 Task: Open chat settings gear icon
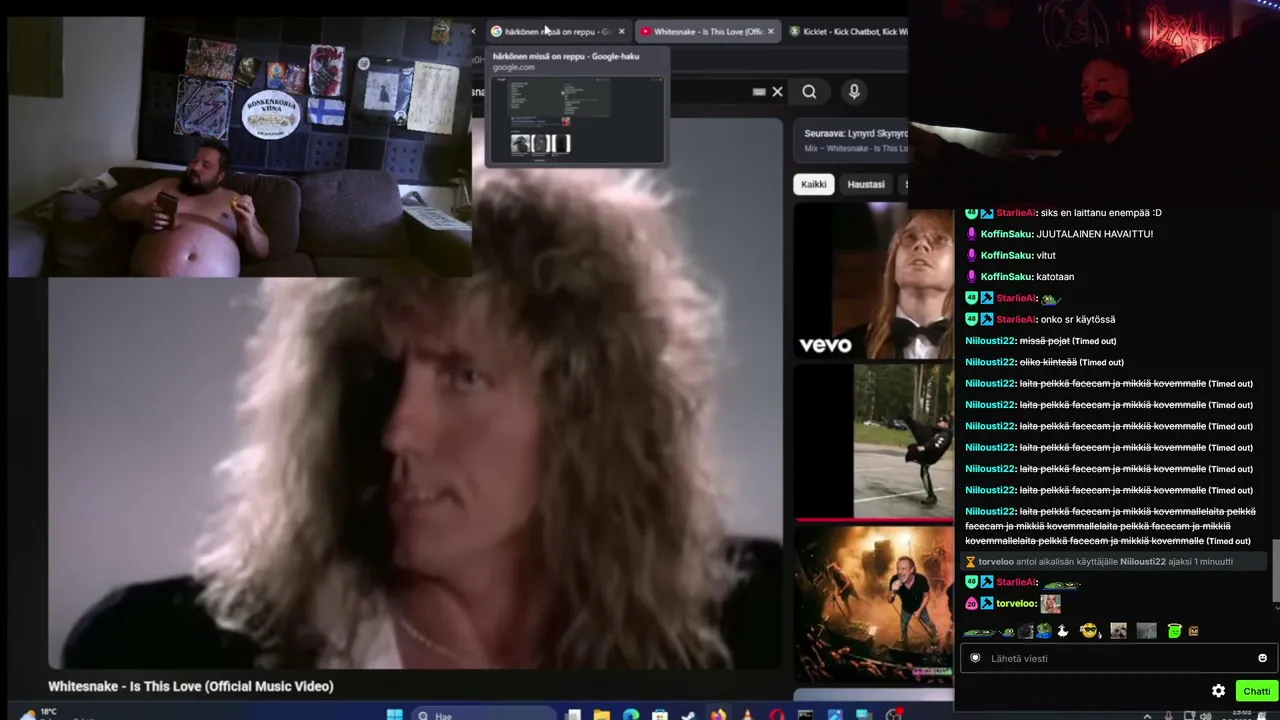click(x=1218, y=691)
